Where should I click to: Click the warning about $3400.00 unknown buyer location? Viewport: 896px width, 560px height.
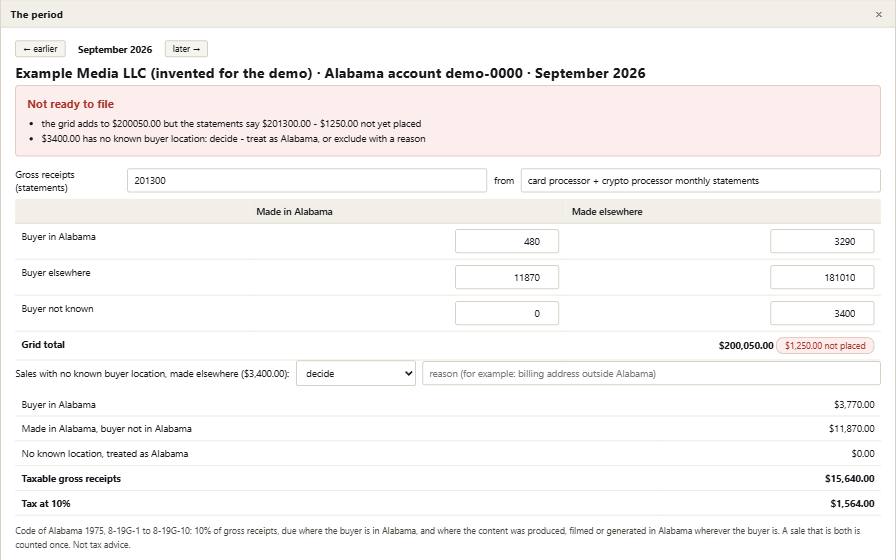coord(233,139)
